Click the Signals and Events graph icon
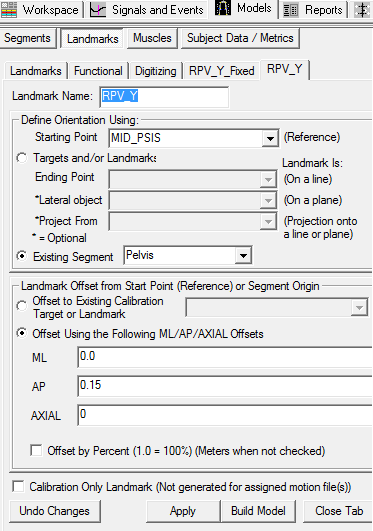Screen dimensions: 373x531 click(x=98, y=10)
